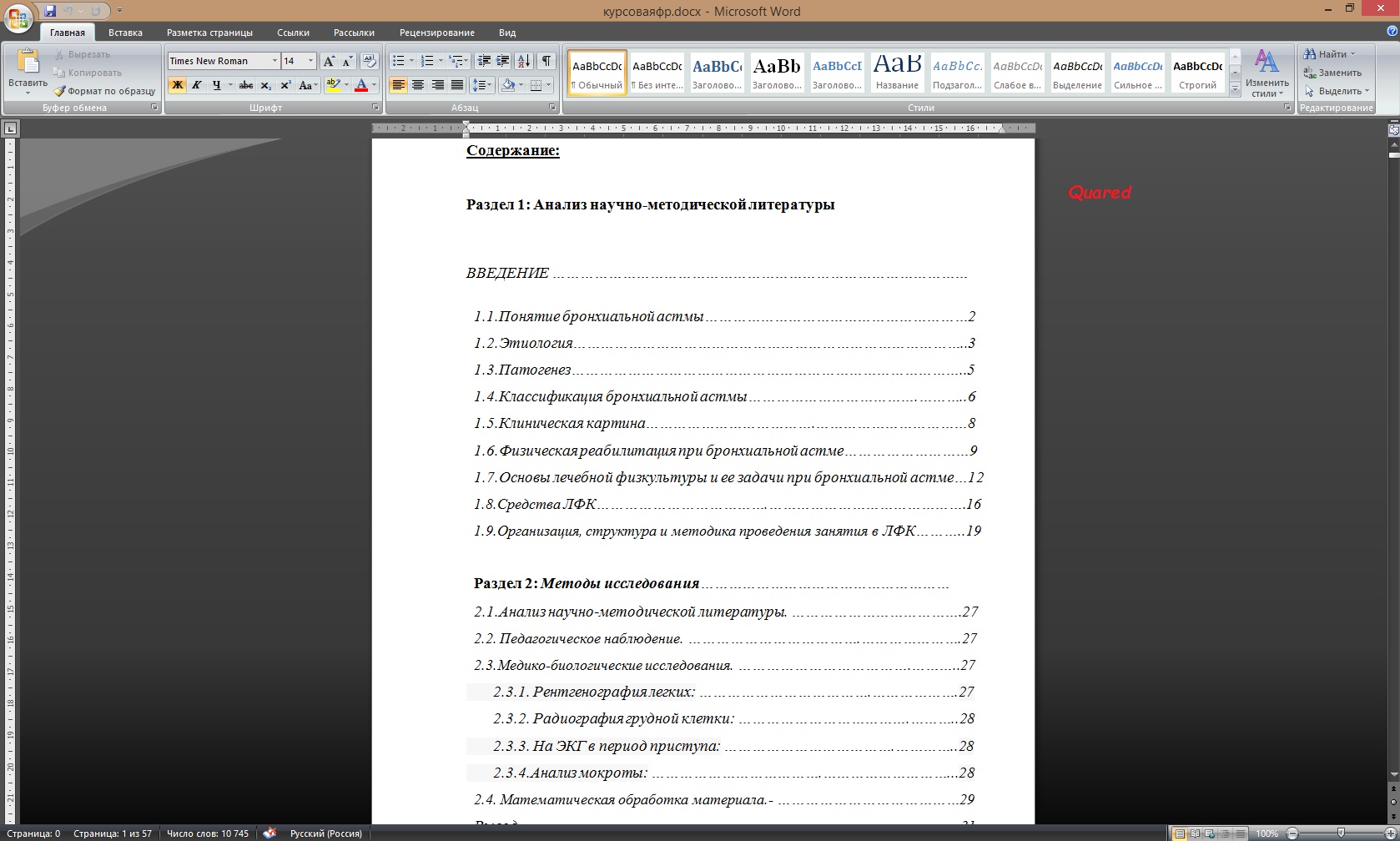Apply subscript formatting
Image resolution: width=1400 pixels, height=841 pixels.
click(265, 85)
